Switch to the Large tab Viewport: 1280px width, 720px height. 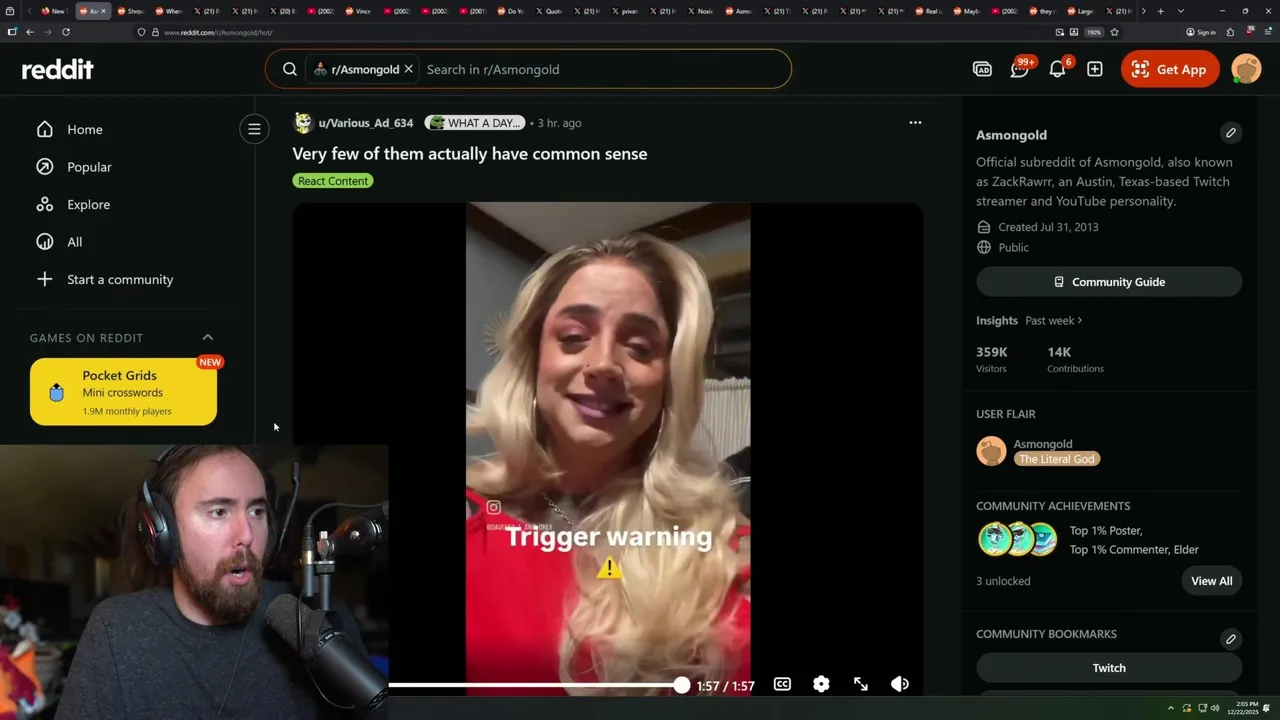point(1080,11)
